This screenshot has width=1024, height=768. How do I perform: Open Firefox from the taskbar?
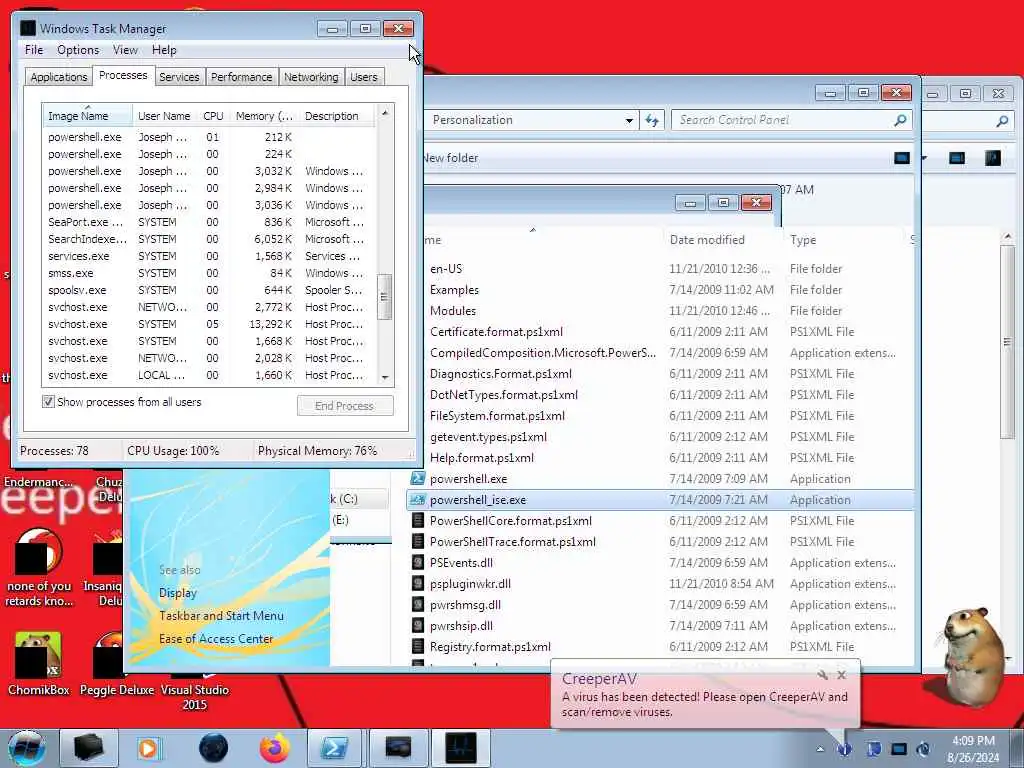275,748
